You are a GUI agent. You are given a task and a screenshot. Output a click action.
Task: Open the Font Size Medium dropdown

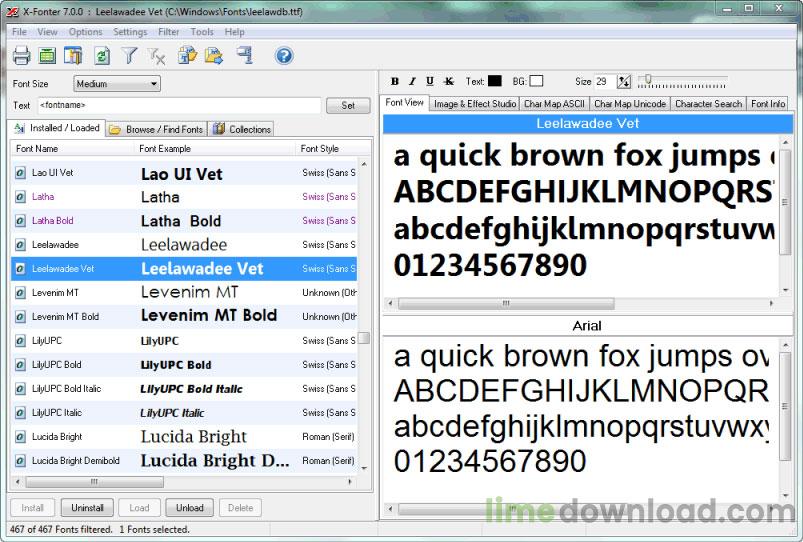point(117,84)
